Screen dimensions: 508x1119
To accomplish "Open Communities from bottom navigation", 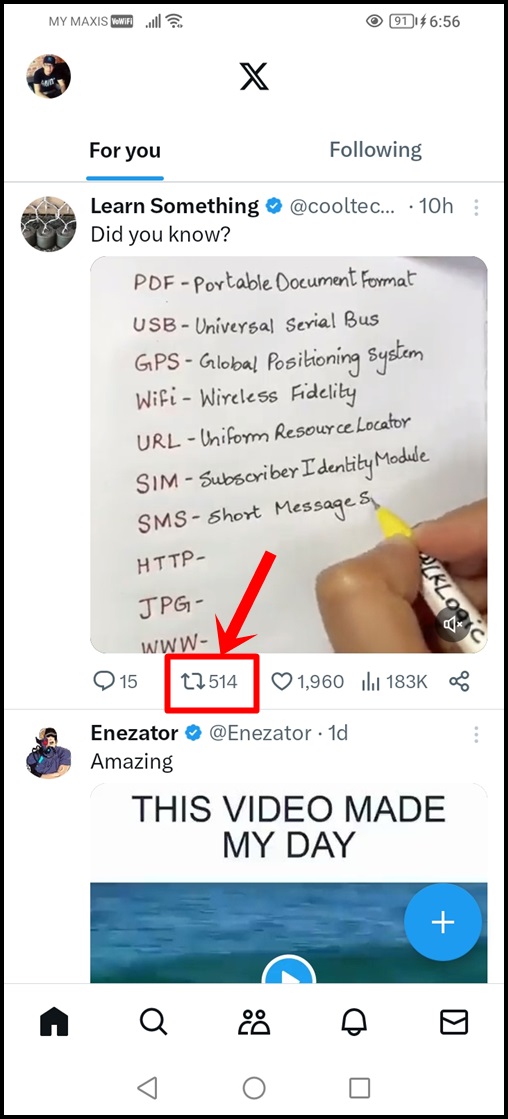I will pyautogui.click(x=254, y=1022).
